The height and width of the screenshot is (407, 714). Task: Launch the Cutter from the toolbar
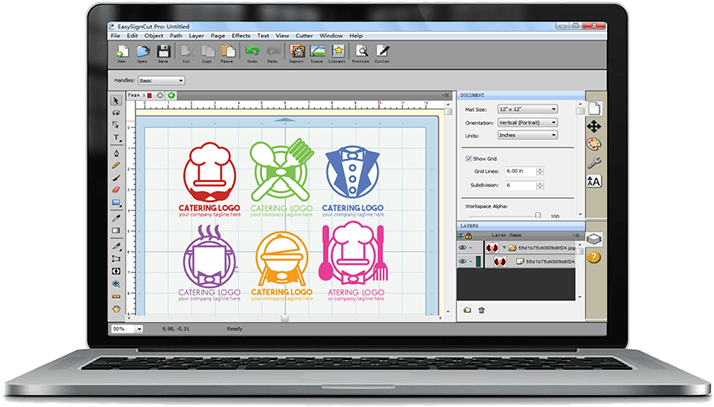click(x=382, y=51)
